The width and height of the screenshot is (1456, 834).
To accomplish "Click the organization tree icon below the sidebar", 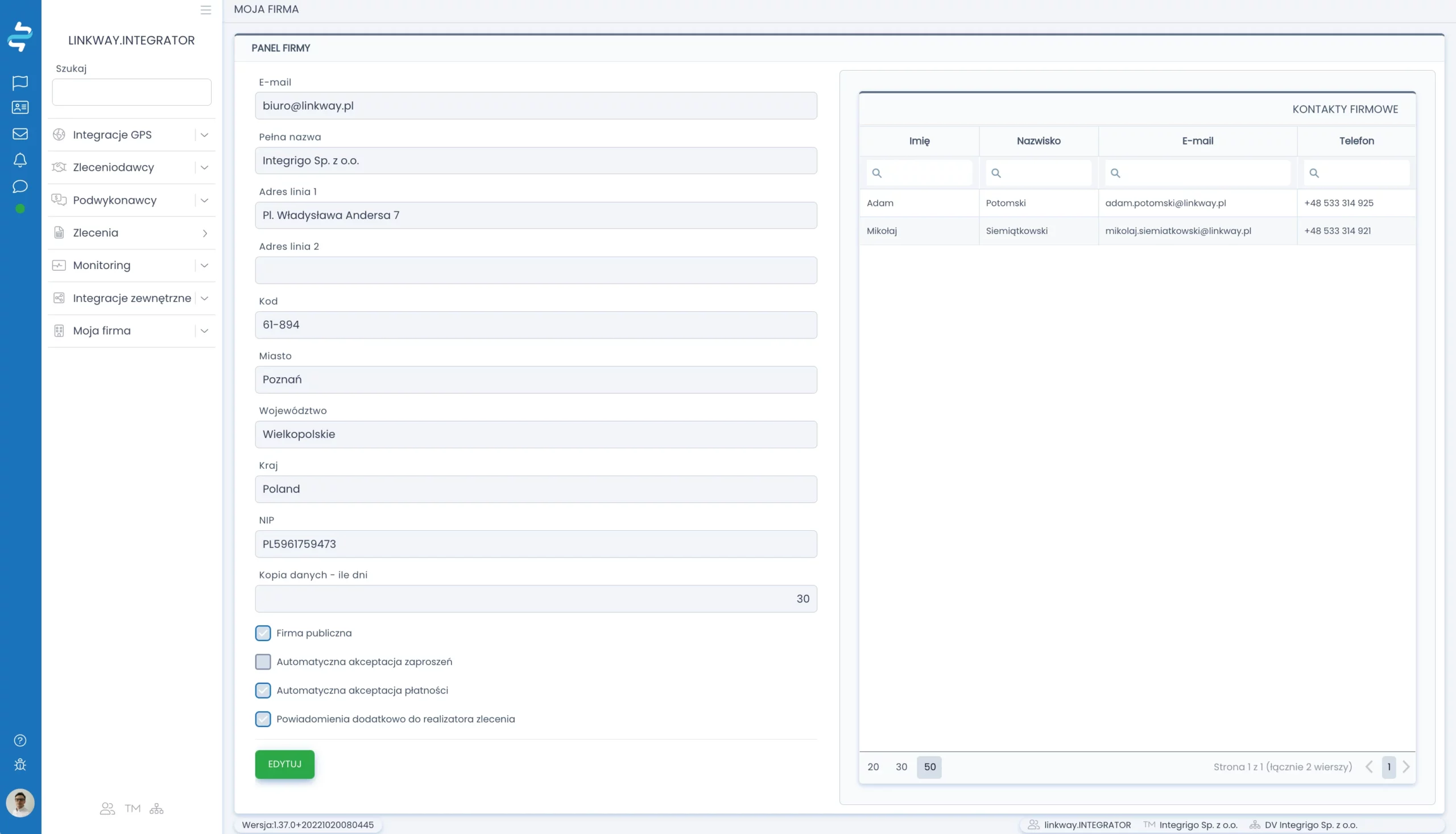I will (x=156, y=808).
